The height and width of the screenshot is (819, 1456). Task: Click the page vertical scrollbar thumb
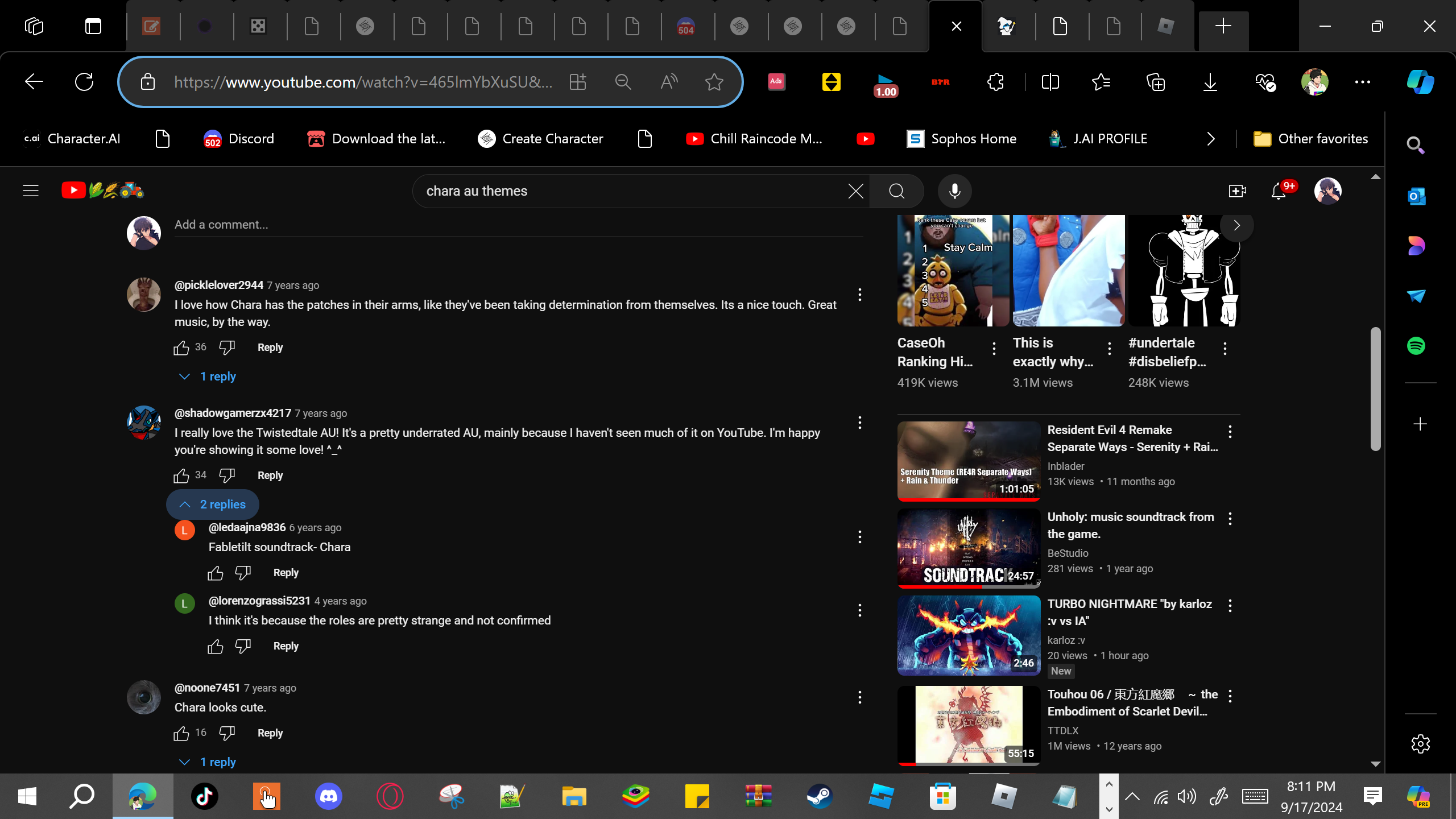(x=1375, y=389)
